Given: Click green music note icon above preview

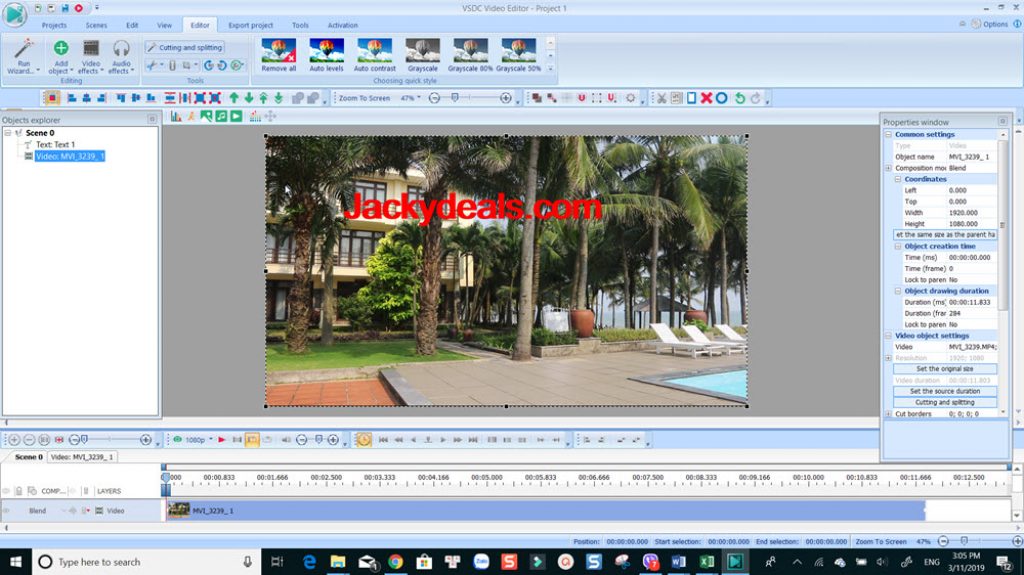Looking at the screenshot, I should tap(221, 116).
